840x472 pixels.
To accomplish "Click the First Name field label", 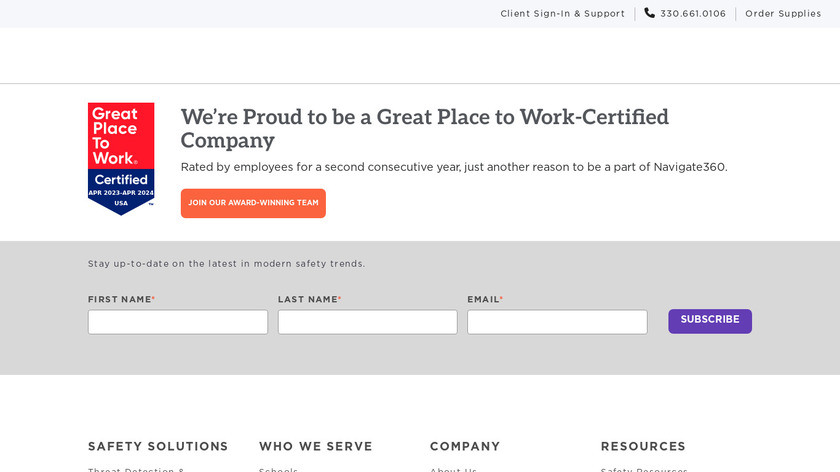I will point(120,299).
